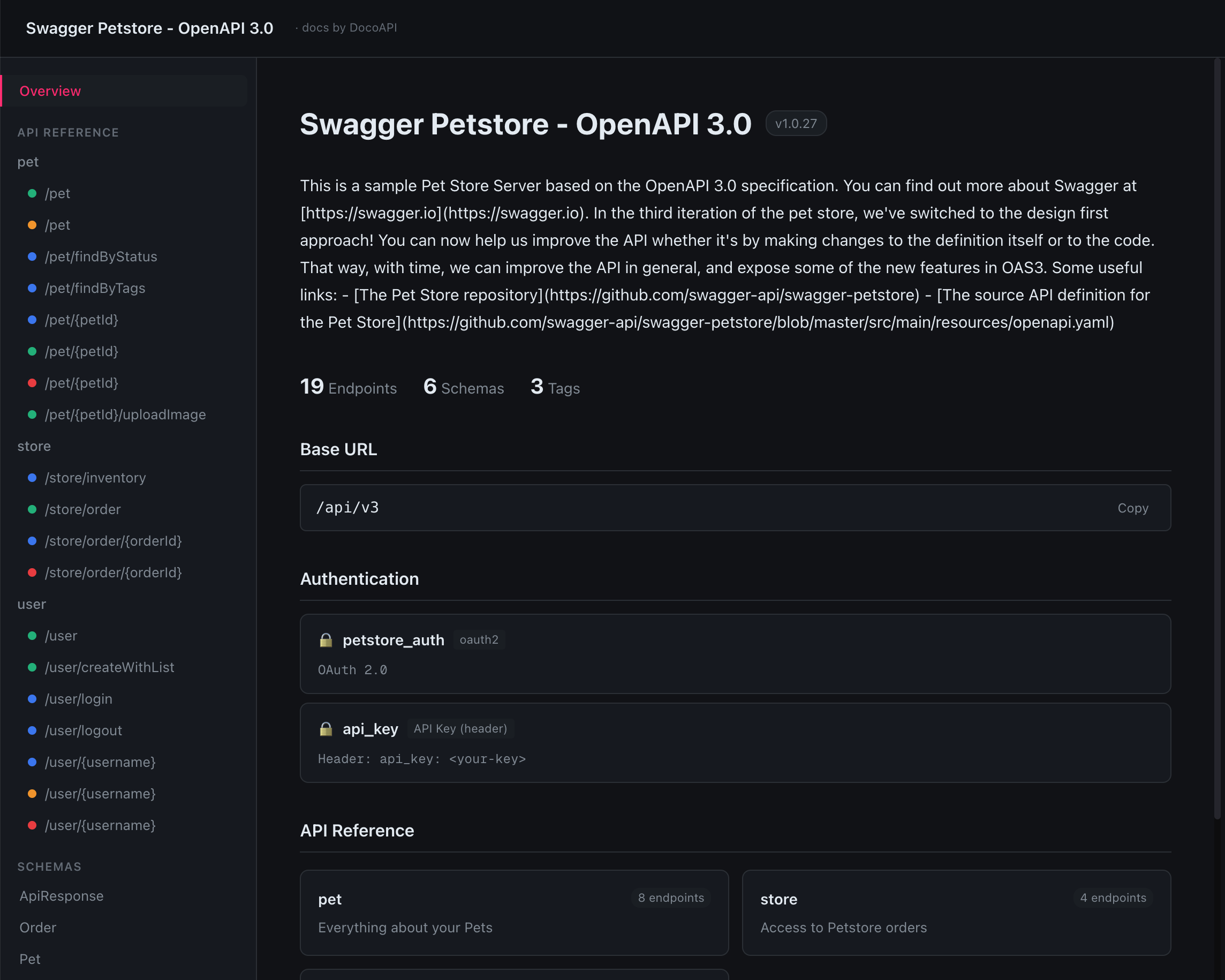The height and width of the screenshot is (980, 1225).
Task: Click the blue dot beside /pet/findByStatus
Action: pyautogui.click(x=32, y=257)
